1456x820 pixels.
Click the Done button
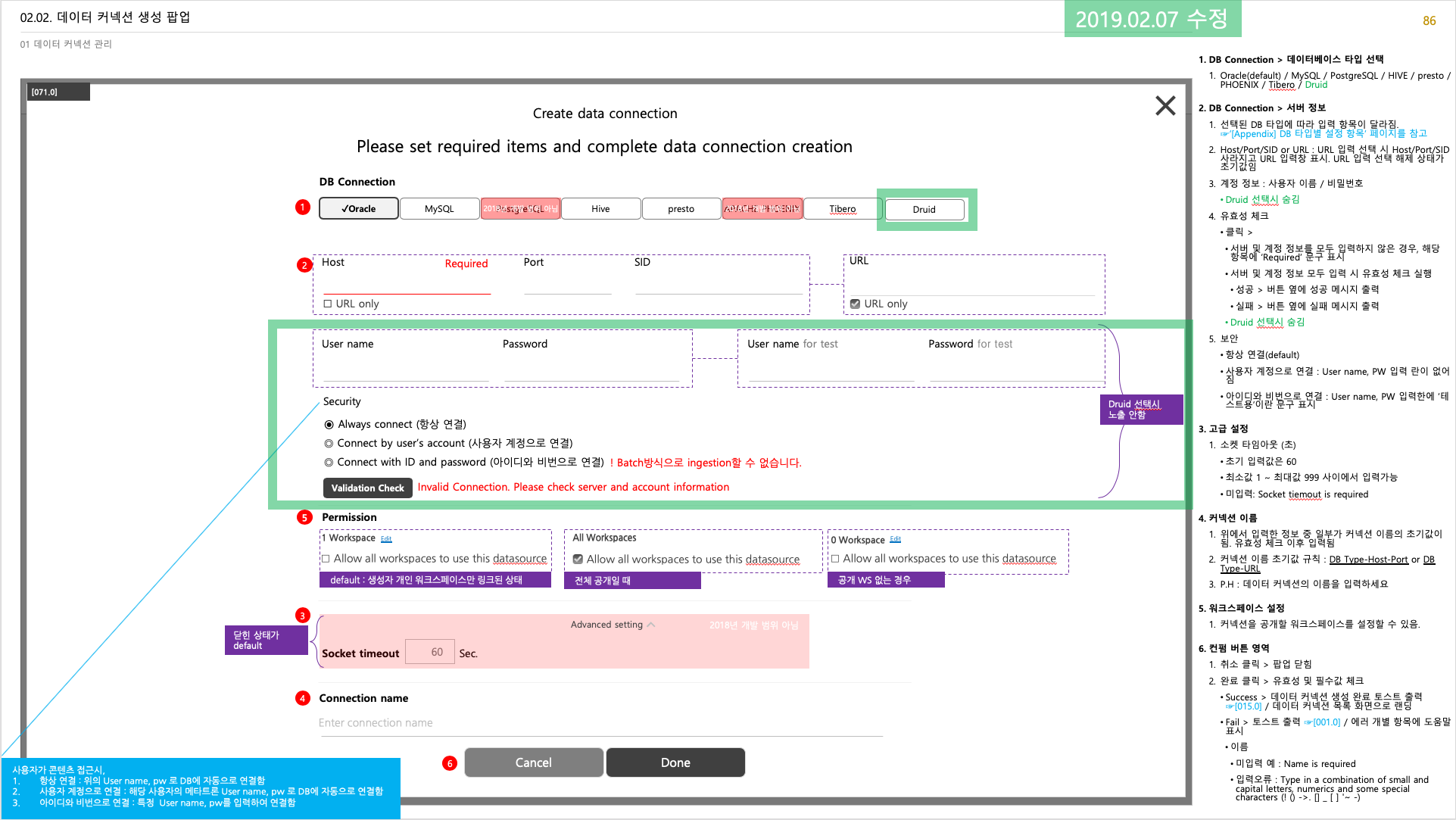click(x=675, y=762)
